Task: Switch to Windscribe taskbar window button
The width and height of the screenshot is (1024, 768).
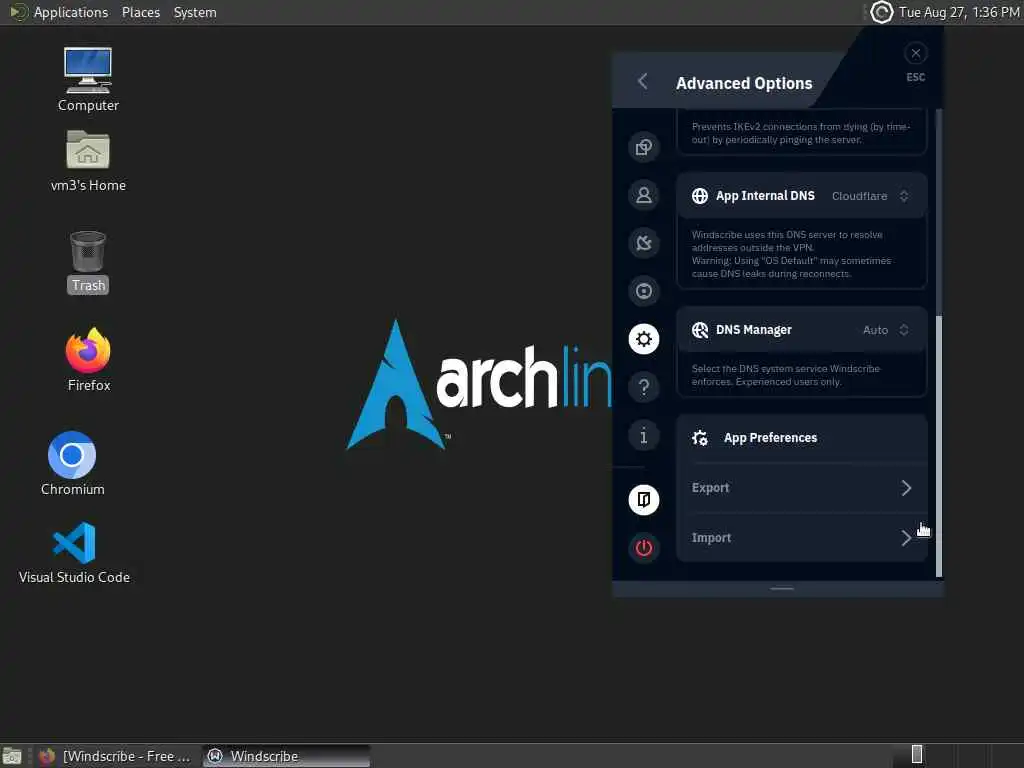Action: [286, 756]
